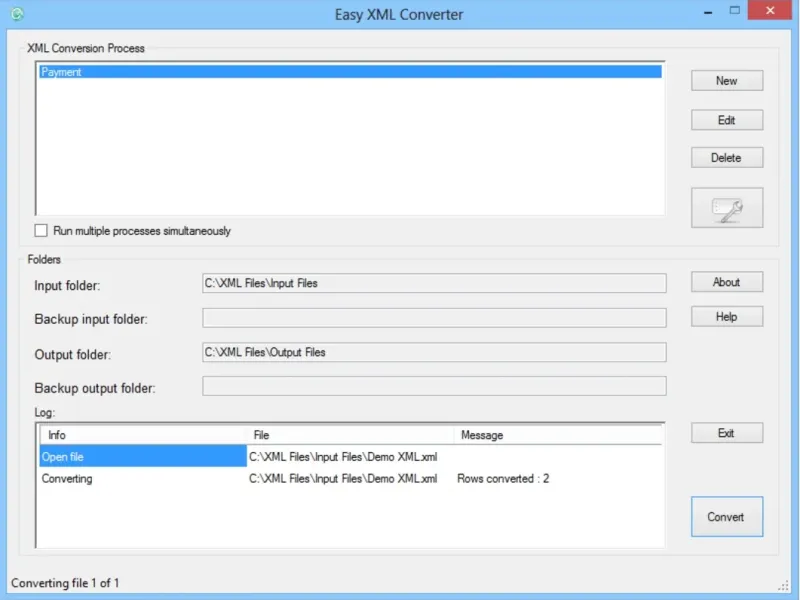Click the Output folder field
The height and width of the screenshot is (600, 800).
tap(434, 352)
